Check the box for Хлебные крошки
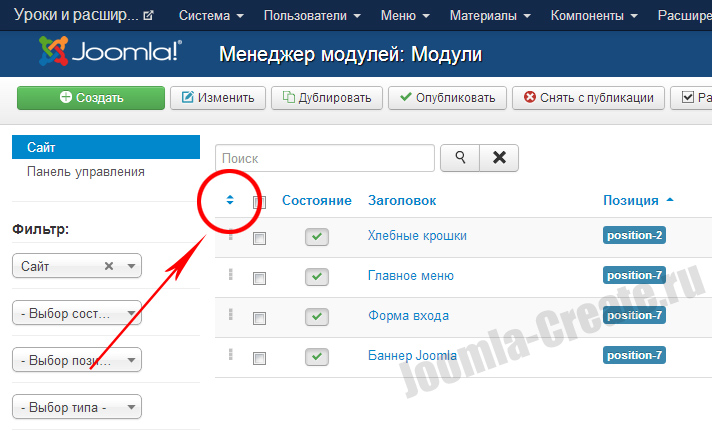This screenshot has width=712, height=431. [x=260, y=238]
